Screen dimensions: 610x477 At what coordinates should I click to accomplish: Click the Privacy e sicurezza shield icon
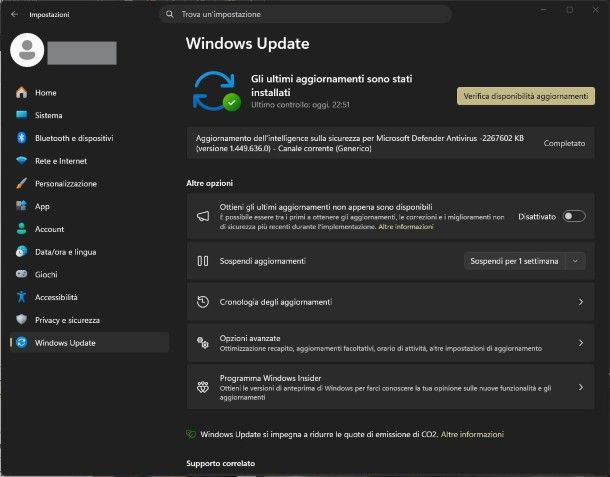pos(22,320)
